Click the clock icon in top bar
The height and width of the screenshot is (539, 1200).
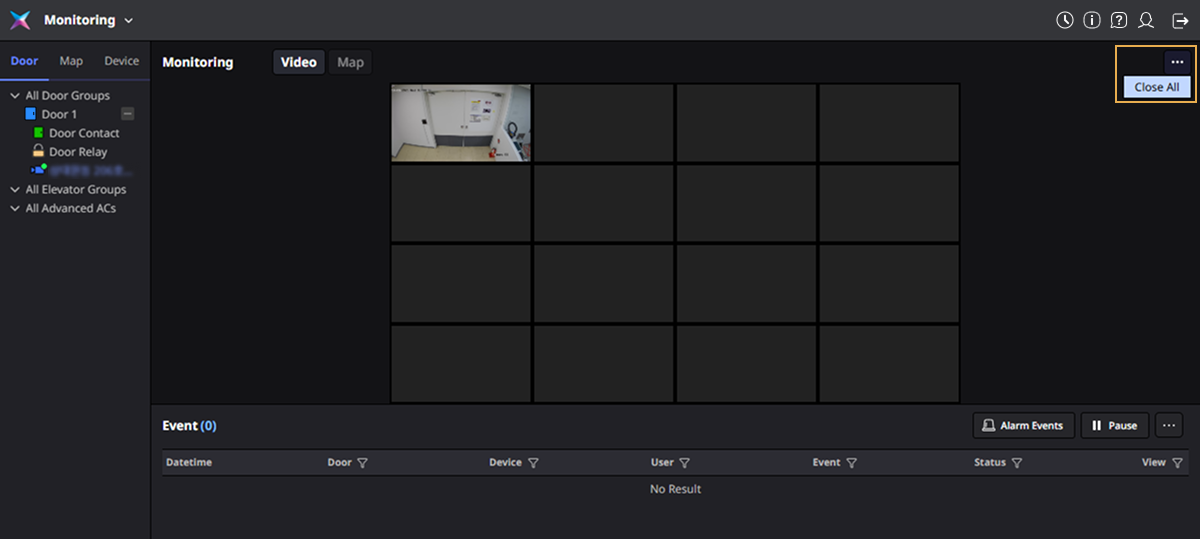point(1065,20)
